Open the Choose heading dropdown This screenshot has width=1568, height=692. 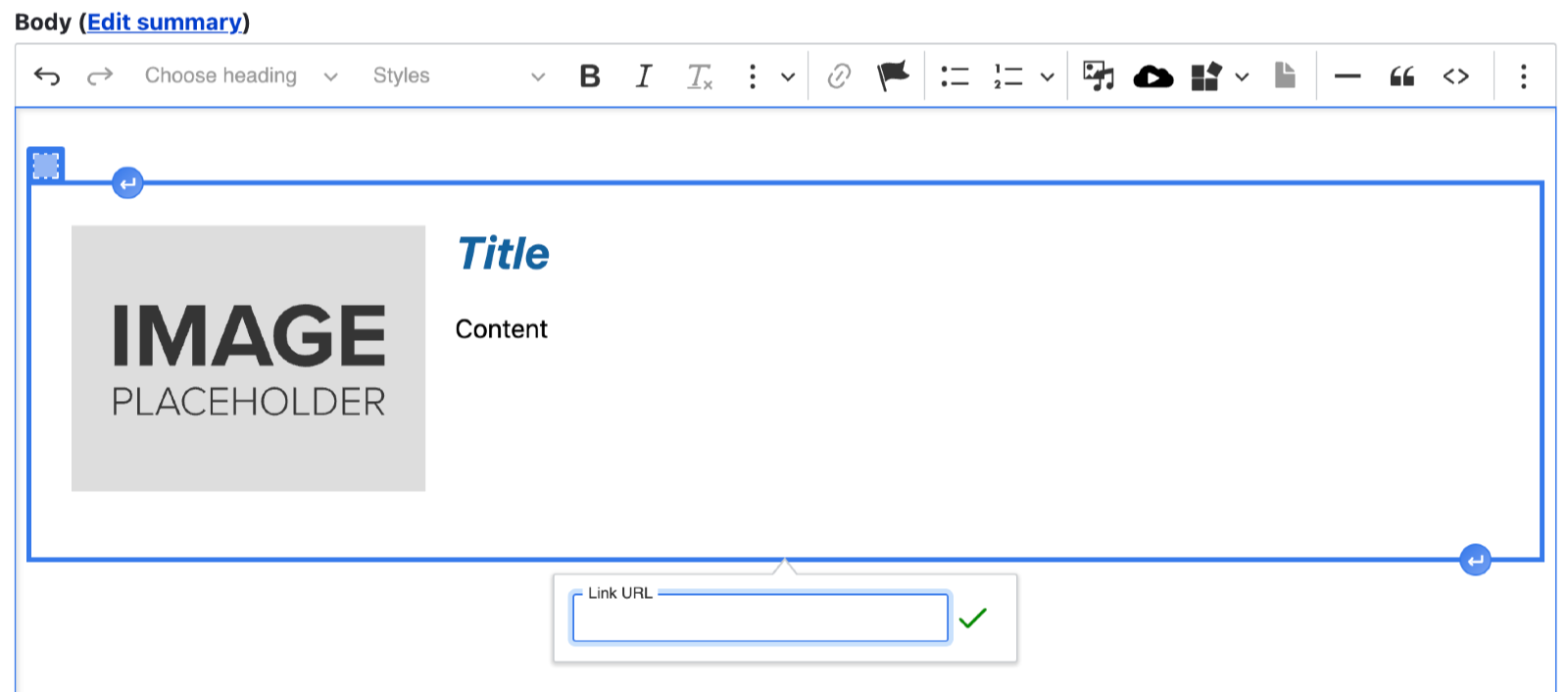coord(240,76)
